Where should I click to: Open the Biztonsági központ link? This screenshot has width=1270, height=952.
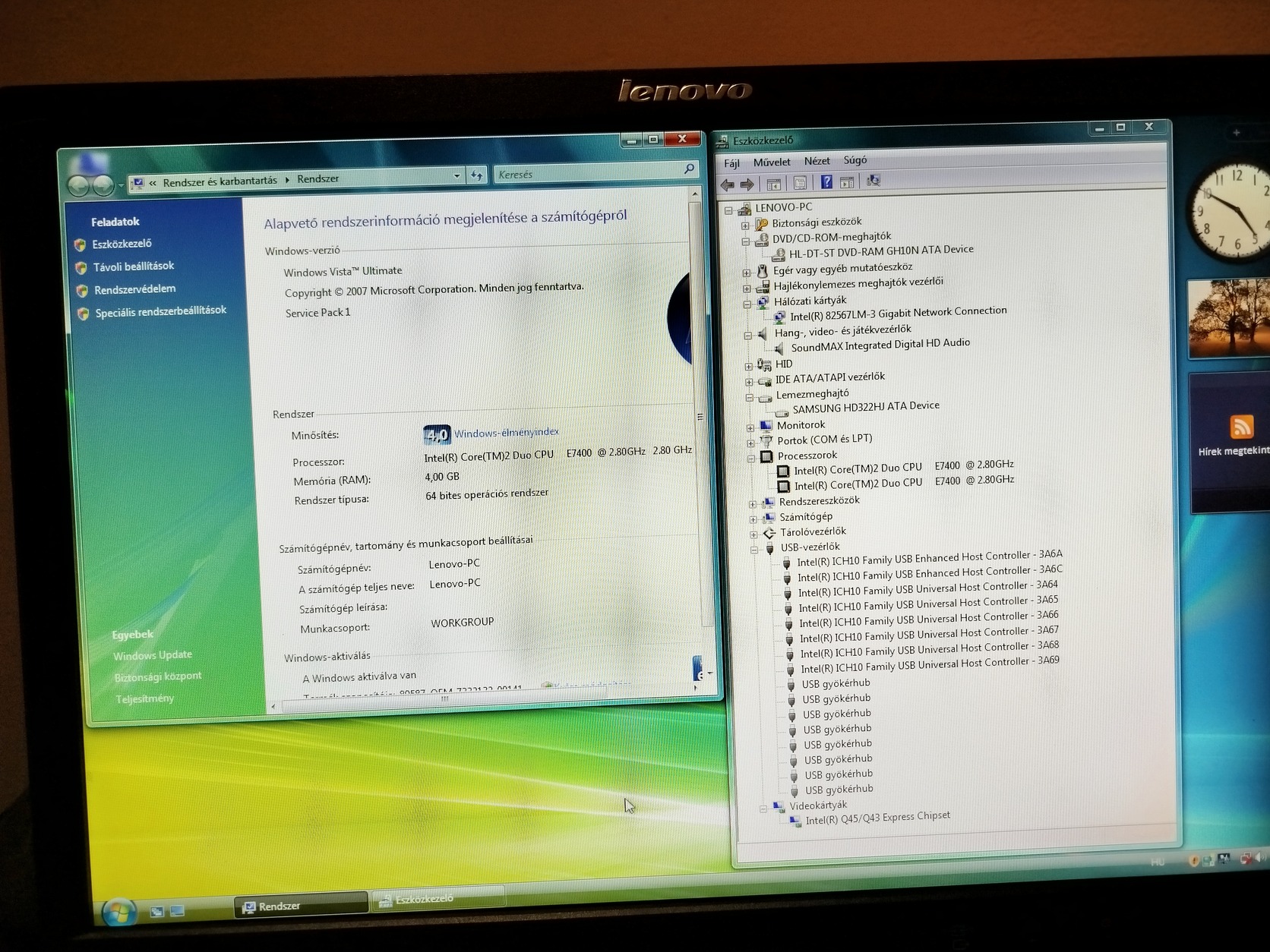(158, 676)
